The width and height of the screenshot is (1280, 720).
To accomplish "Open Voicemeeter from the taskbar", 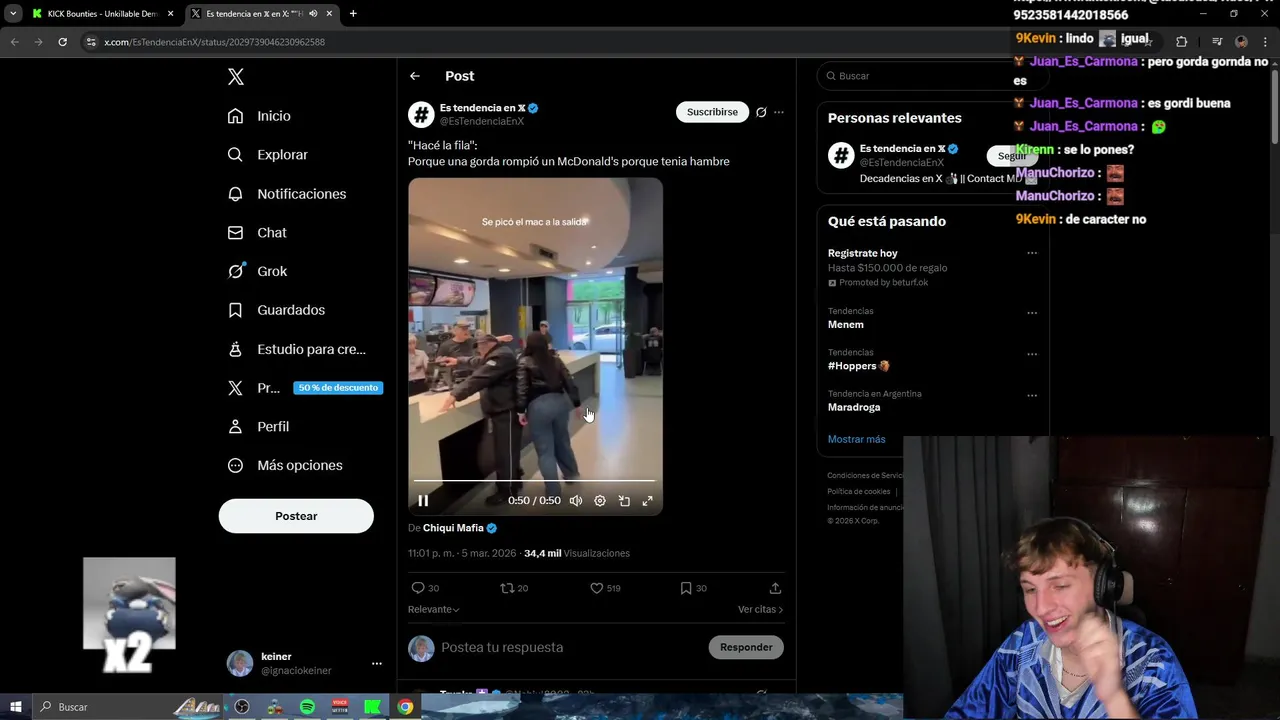I will coord(339,707).
